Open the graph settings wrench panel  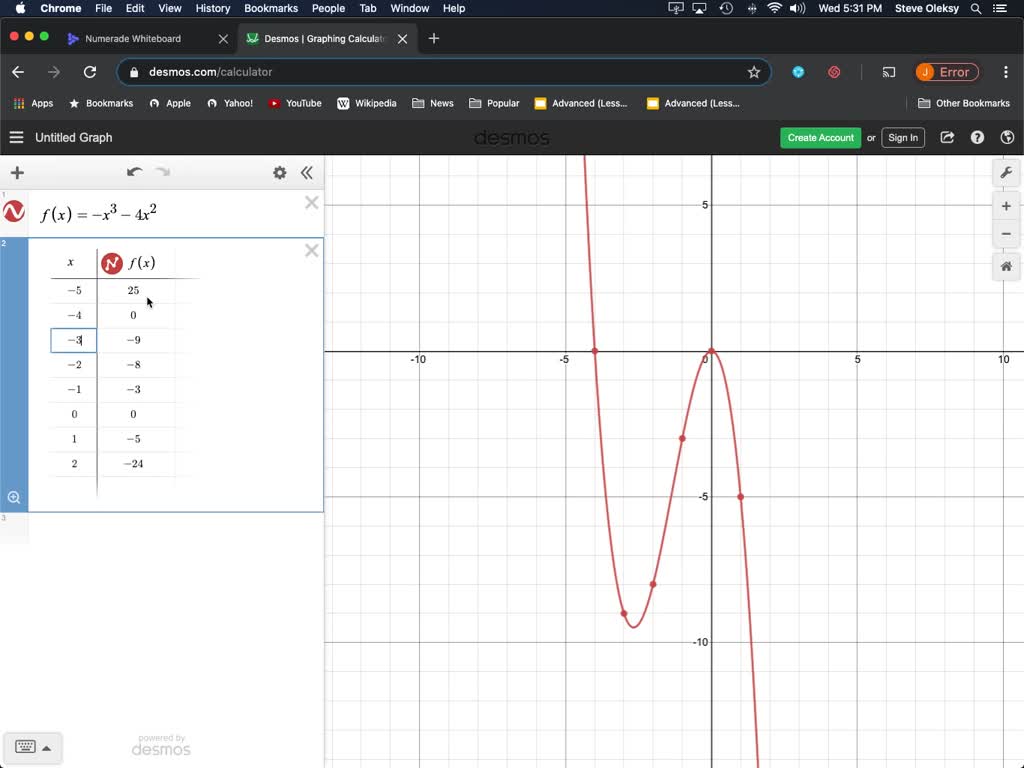[1007, 172]
